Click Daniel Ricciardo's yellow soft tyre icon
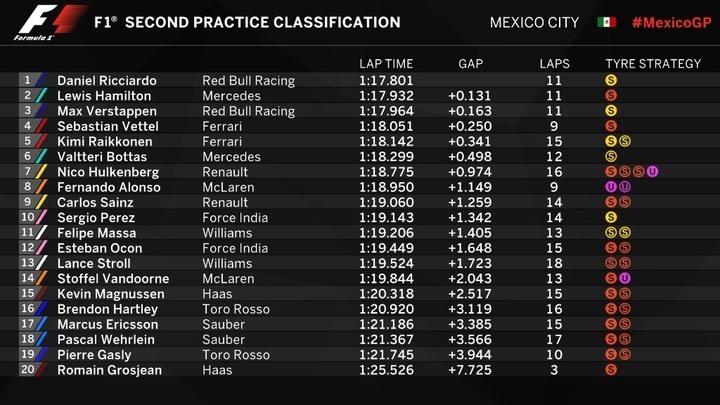The width and height of the screenshot is (720, 405). coord(611,80)
